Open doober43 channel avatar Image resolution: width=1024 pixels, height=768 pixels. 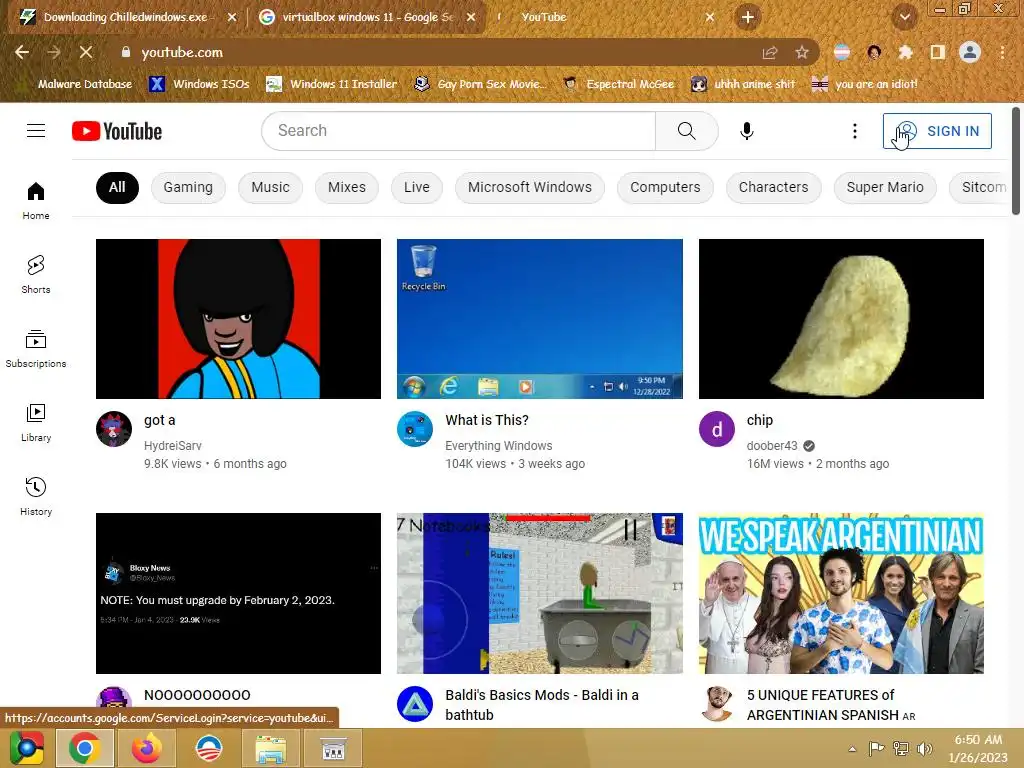pos(716,429)
